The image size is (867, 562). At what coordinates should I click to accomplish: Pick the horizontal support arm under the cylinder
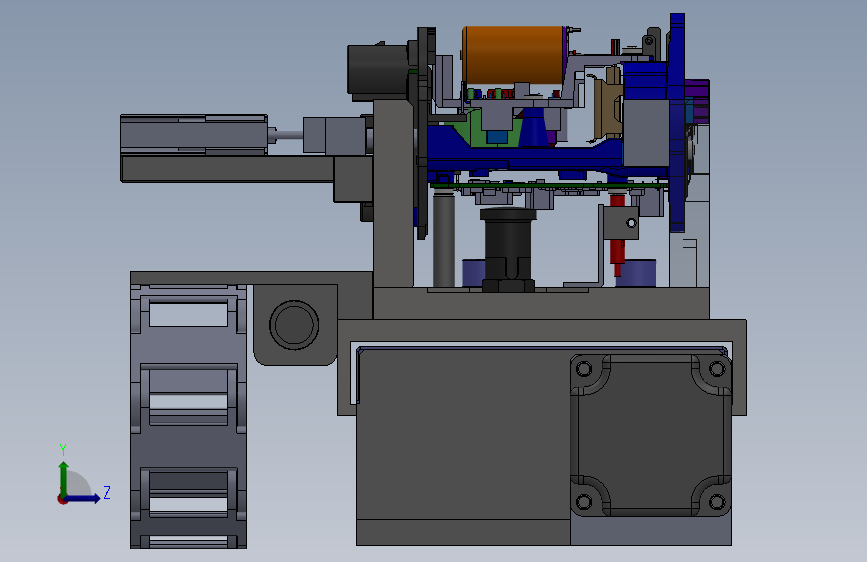[x=227, y=169]
